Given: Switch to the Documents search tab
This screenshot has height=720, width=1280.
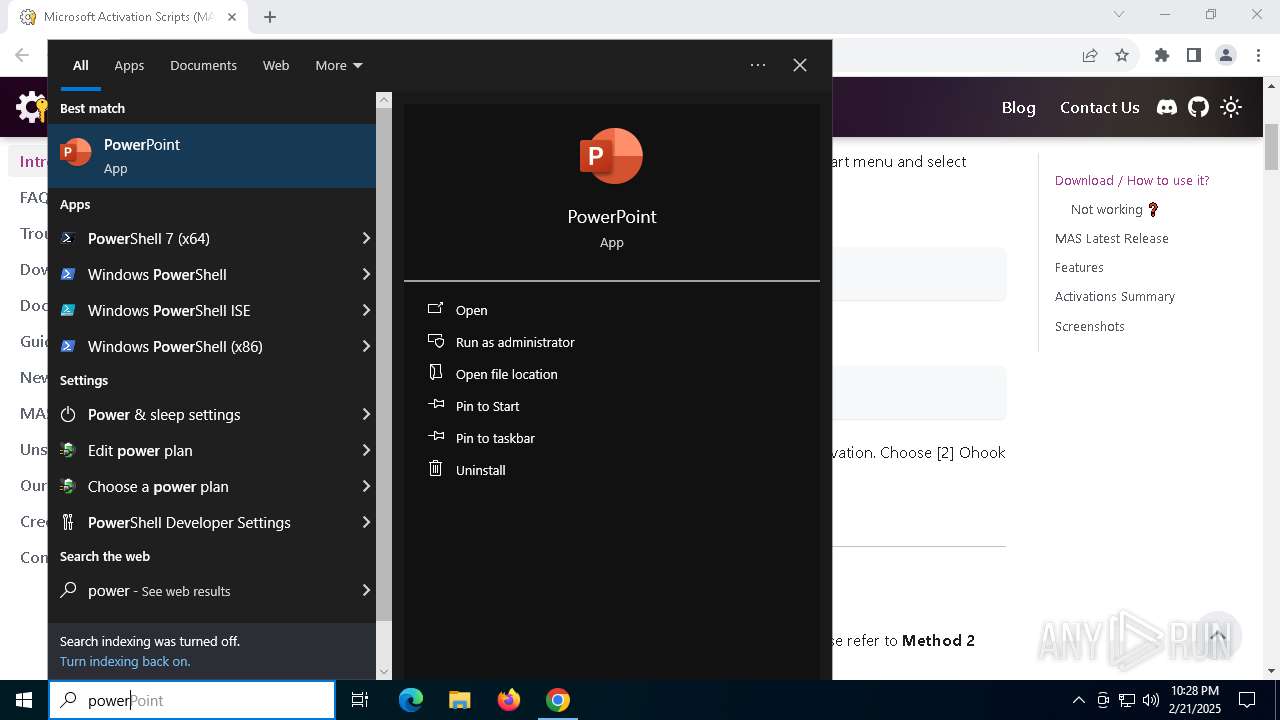Looking at the screenshot, I should tap(203, 65).
